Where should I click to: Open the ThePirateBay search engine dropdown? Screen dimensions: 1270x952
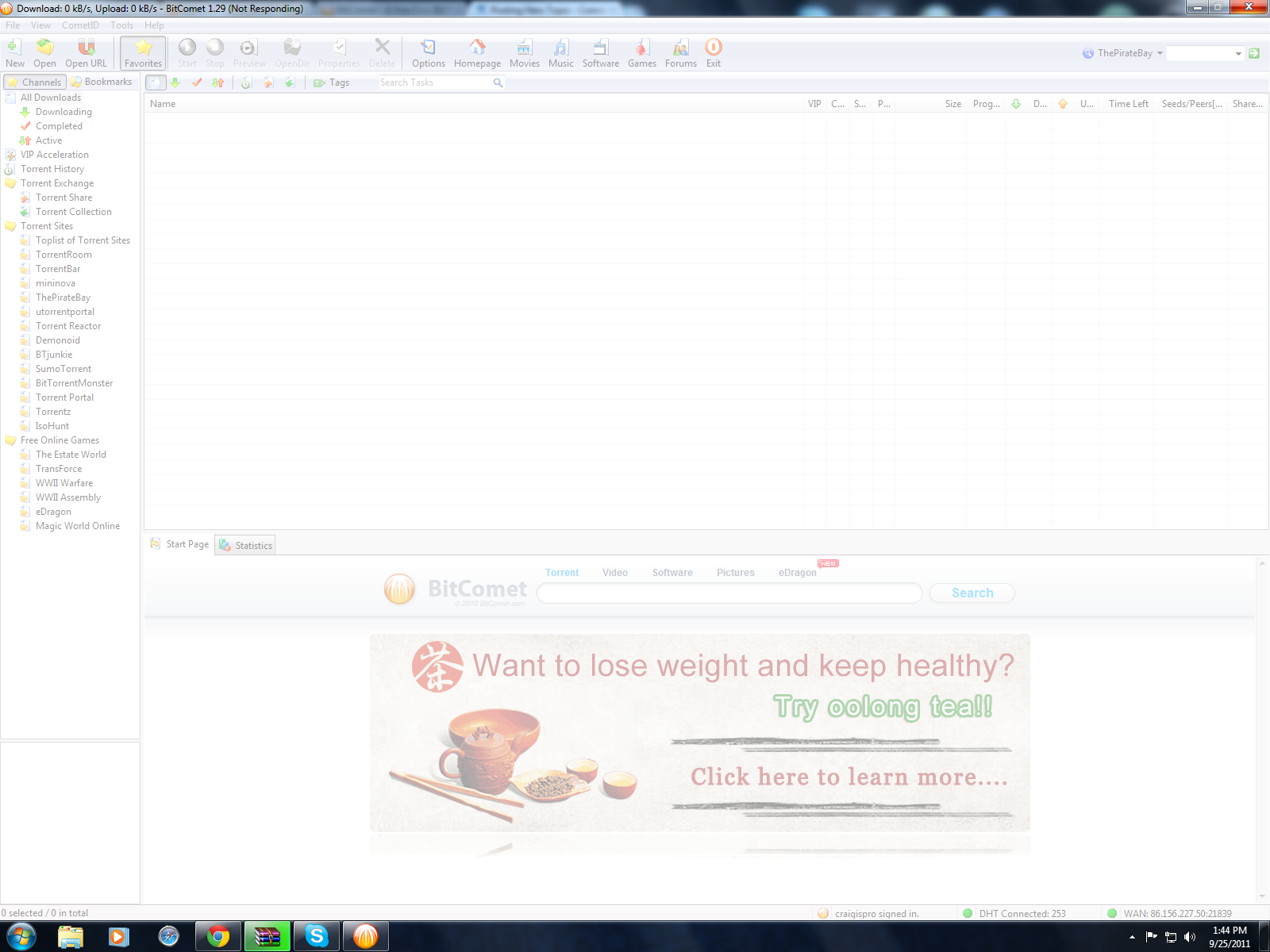tap(1122, 53)
